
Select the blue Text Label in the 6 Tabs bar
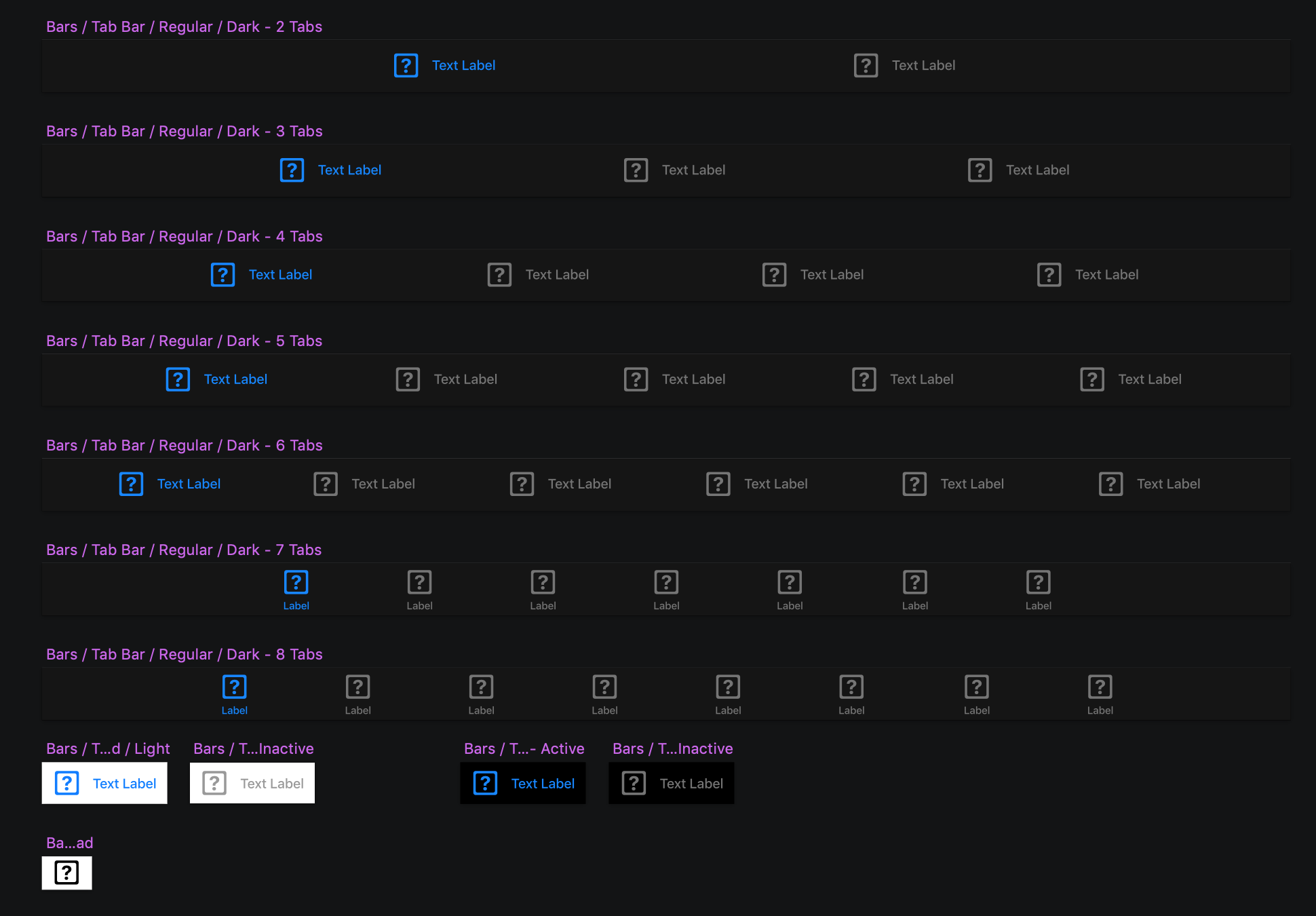pyautogui.click(x=189, y=484)
